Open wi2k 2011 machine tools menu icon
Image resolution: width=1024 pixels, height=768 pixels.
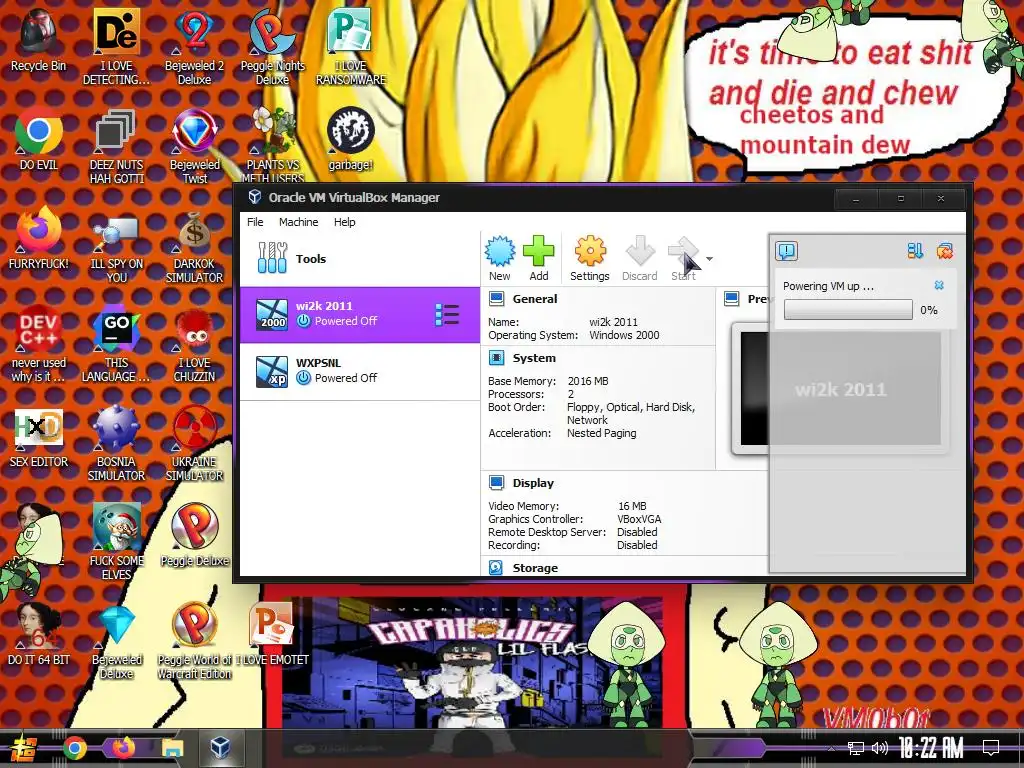[x=447, y=315]
